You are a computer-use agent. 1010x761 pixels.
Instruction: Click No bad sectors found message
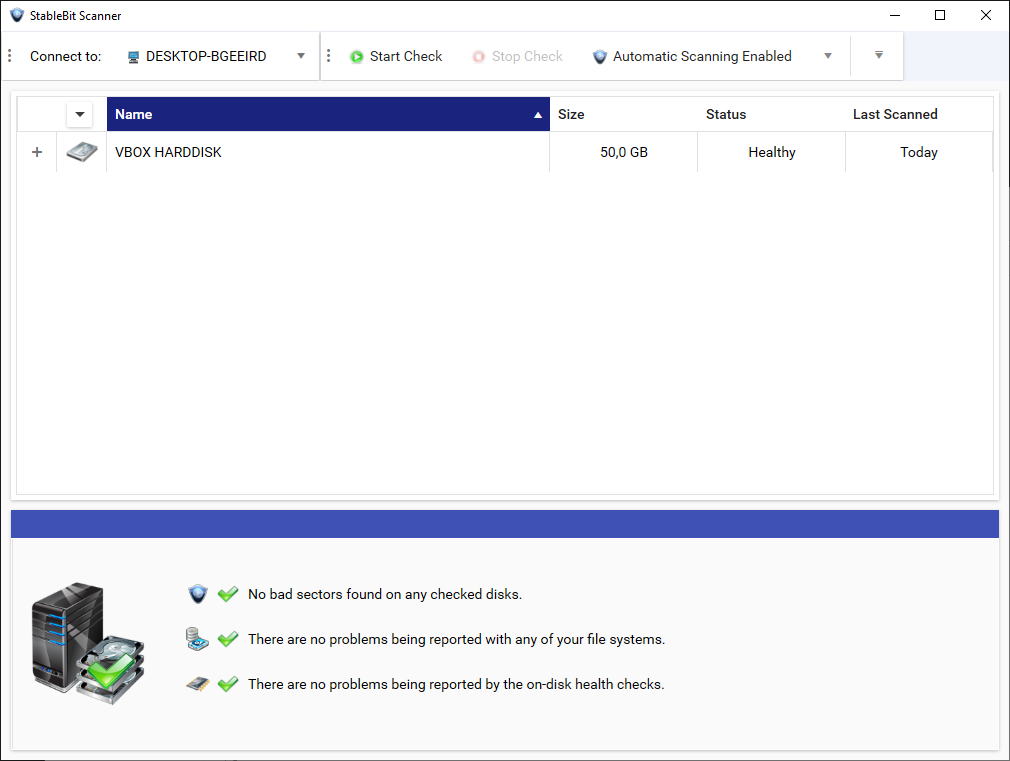tap(385, 594)
